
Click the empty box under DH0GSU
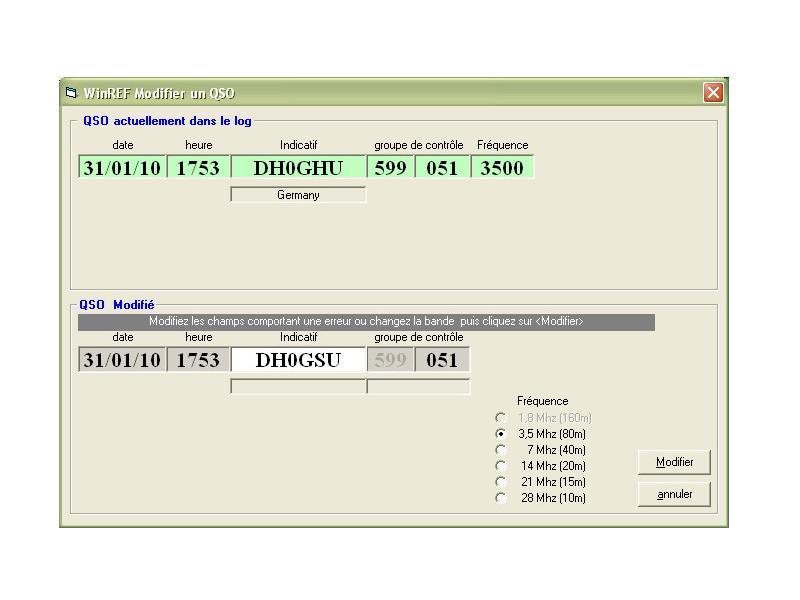click(x=298, y=386)
